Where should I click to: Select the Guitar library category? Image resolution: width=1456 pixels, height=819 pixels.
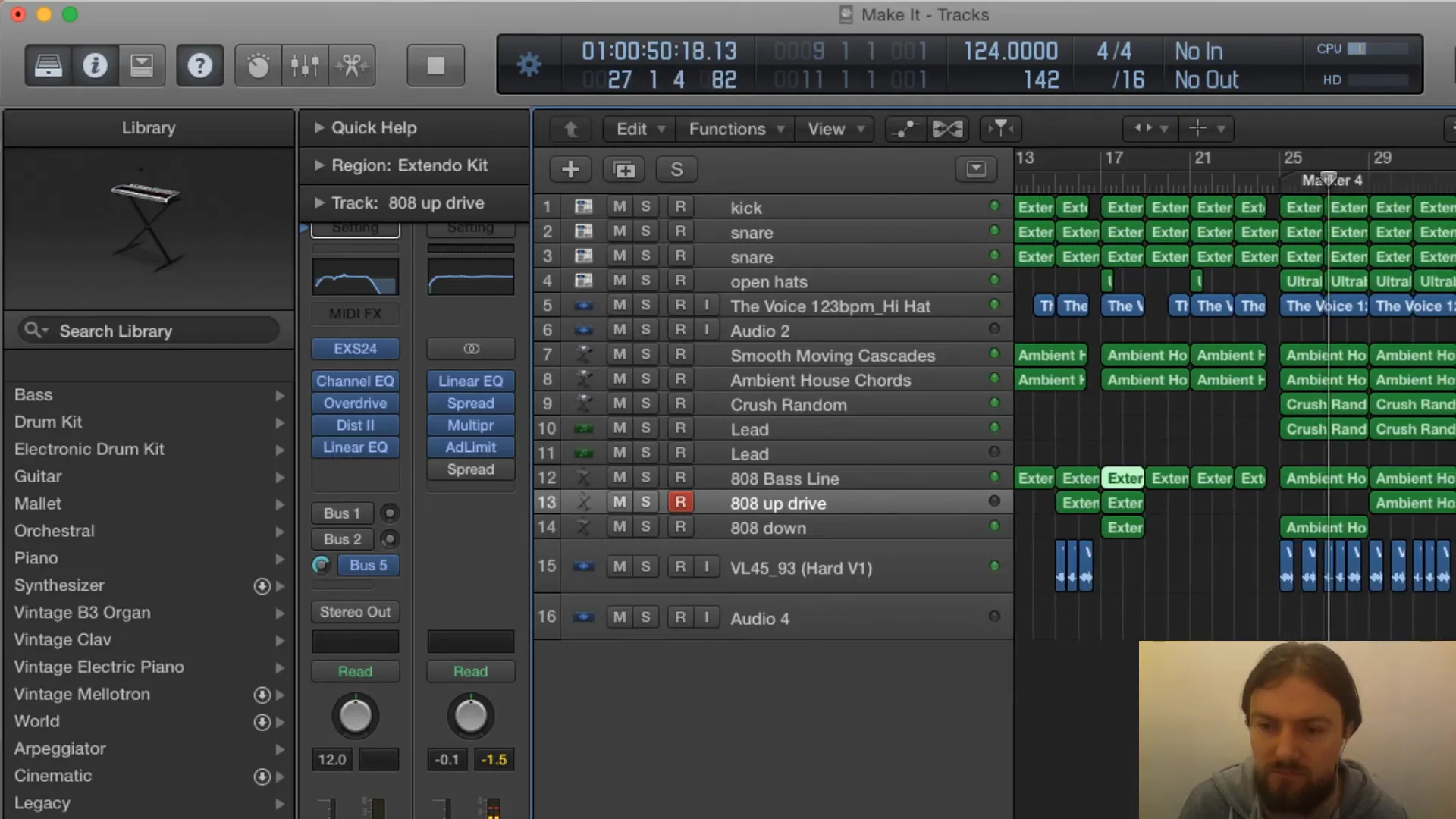pyautogui.click(x=149, y=477)
